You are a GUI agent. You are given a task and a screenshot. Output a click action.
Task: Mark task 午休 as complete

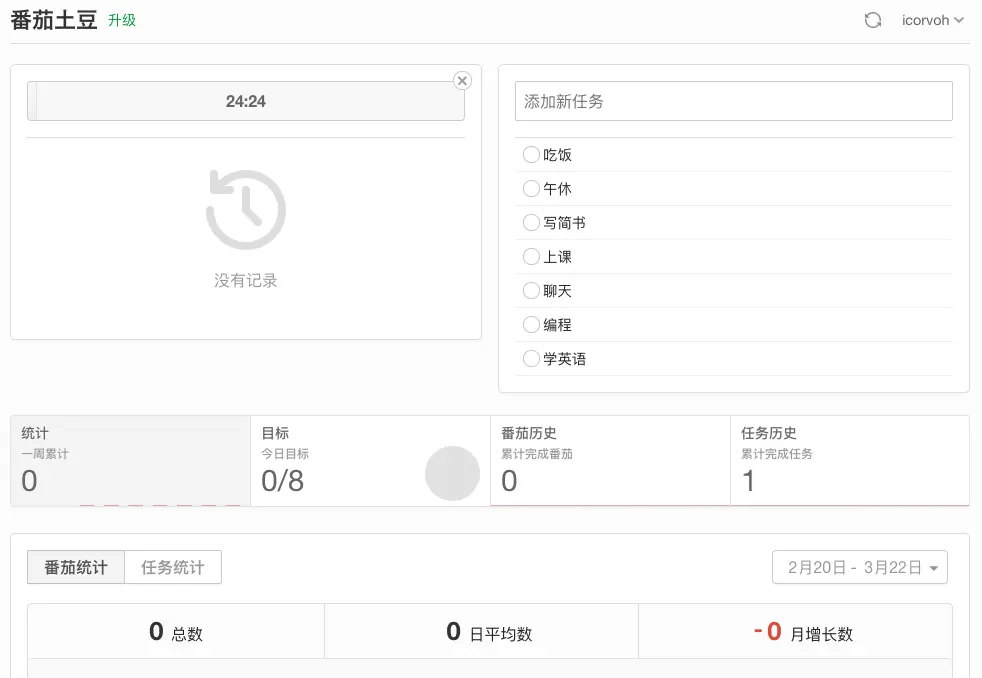531,188
